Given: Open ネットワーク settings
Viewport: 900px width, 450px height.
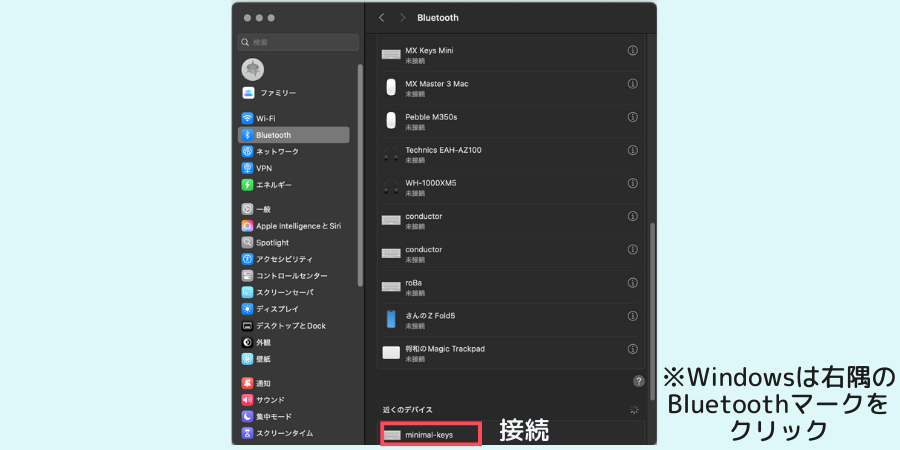Looking at the screenshot, I should [294, 152].
